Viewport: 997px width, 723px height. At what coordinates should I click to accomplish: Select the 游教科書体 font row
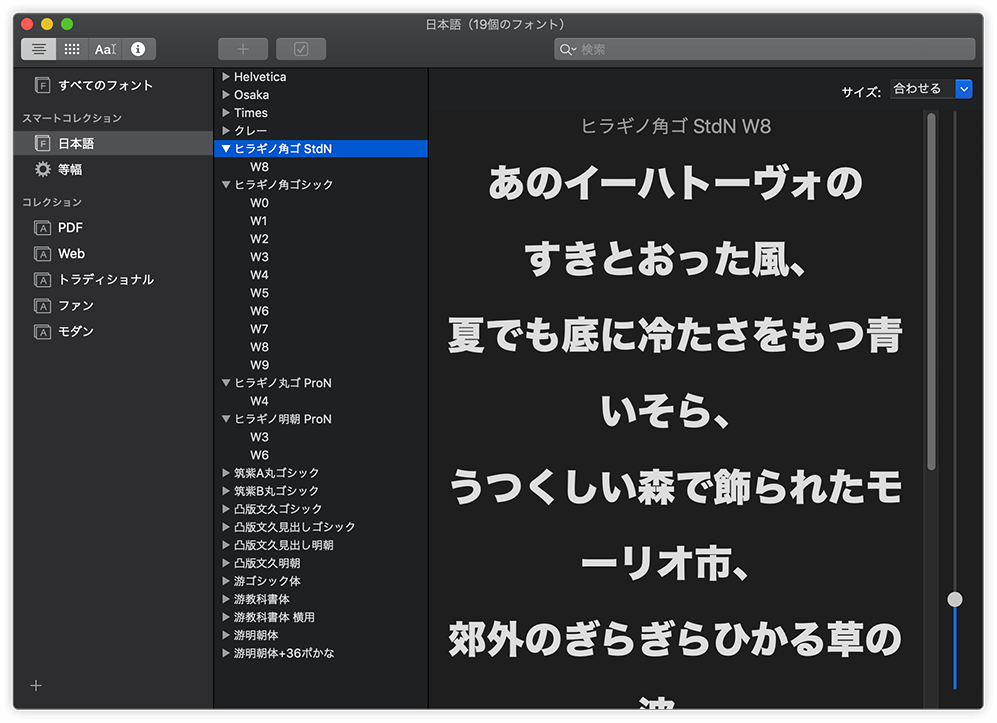321,599
